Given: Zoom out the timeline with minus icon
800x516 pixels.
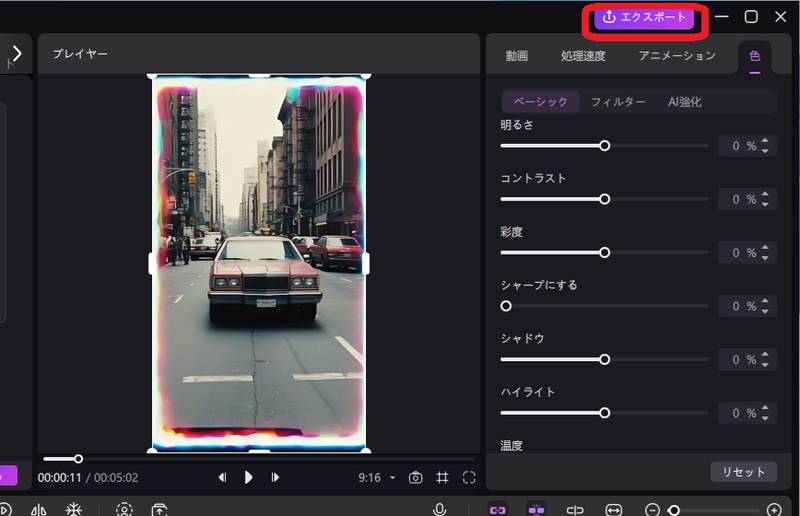Looking at the screenshot, I should coord(652,509).
